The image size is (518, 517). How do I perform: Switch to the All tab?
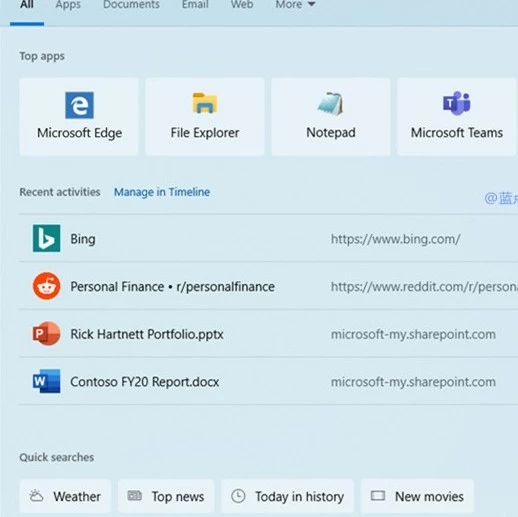coord(27,5)
